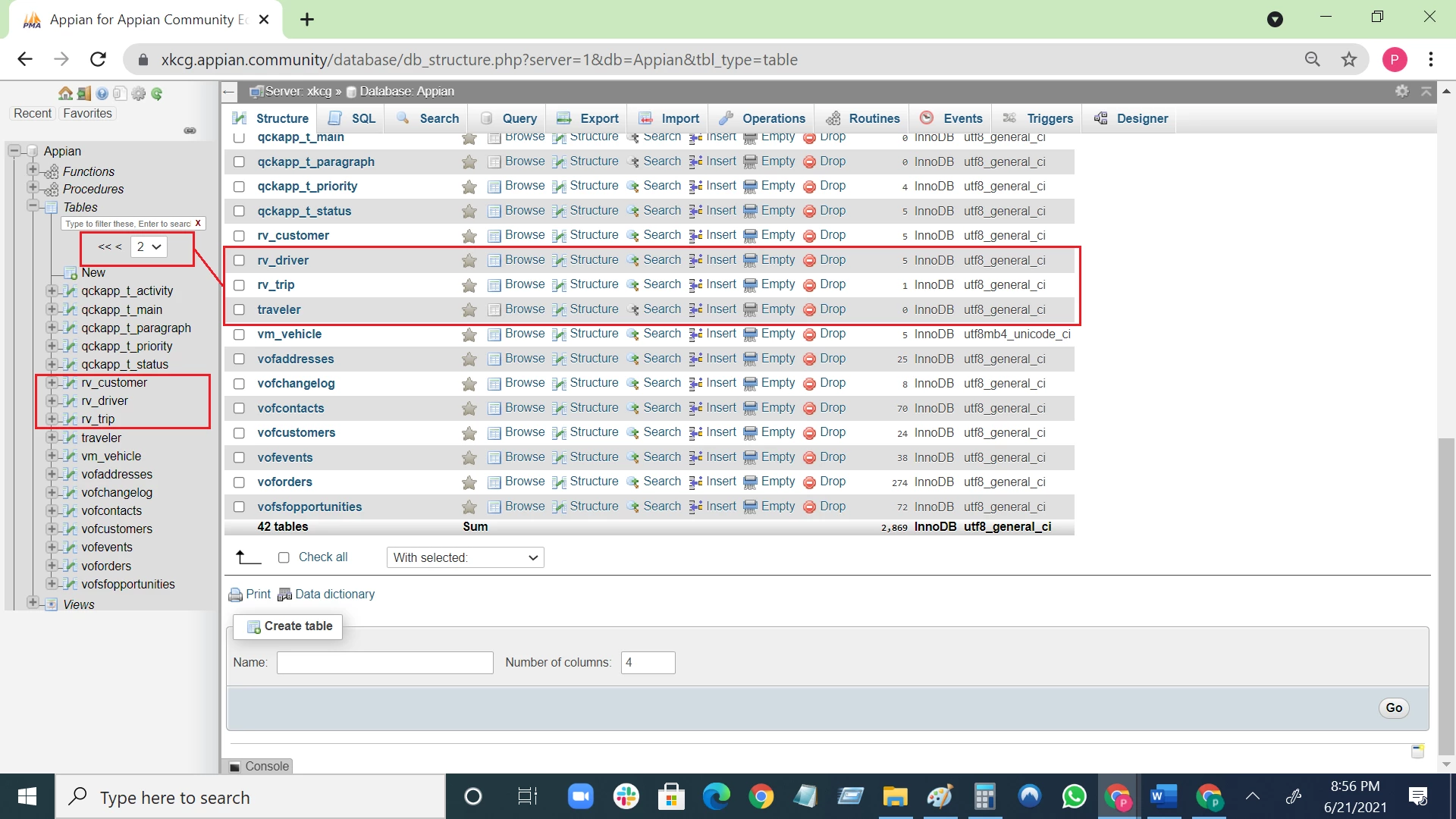Expand the Functions node
The width and height of the screenshot is (1456, 819).
33,169
